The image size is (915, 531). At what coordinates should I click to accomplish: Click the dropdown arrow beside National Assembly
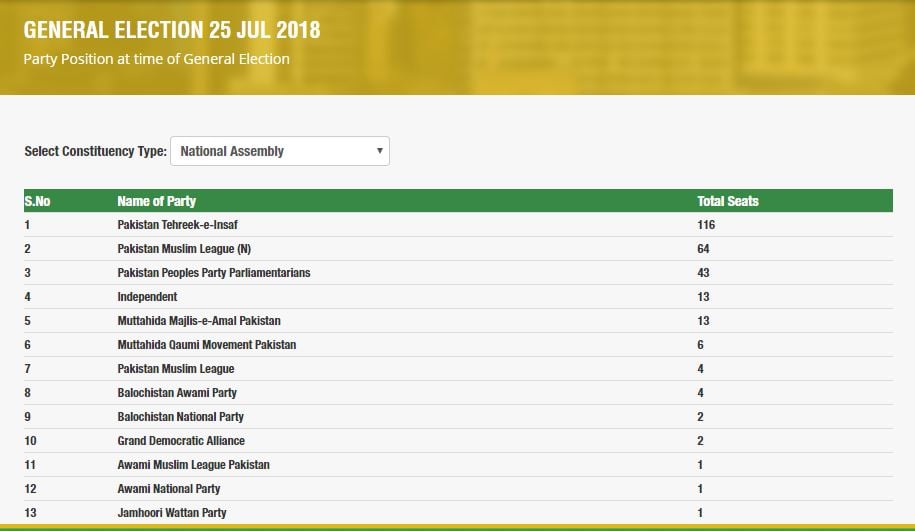point(379,151)
